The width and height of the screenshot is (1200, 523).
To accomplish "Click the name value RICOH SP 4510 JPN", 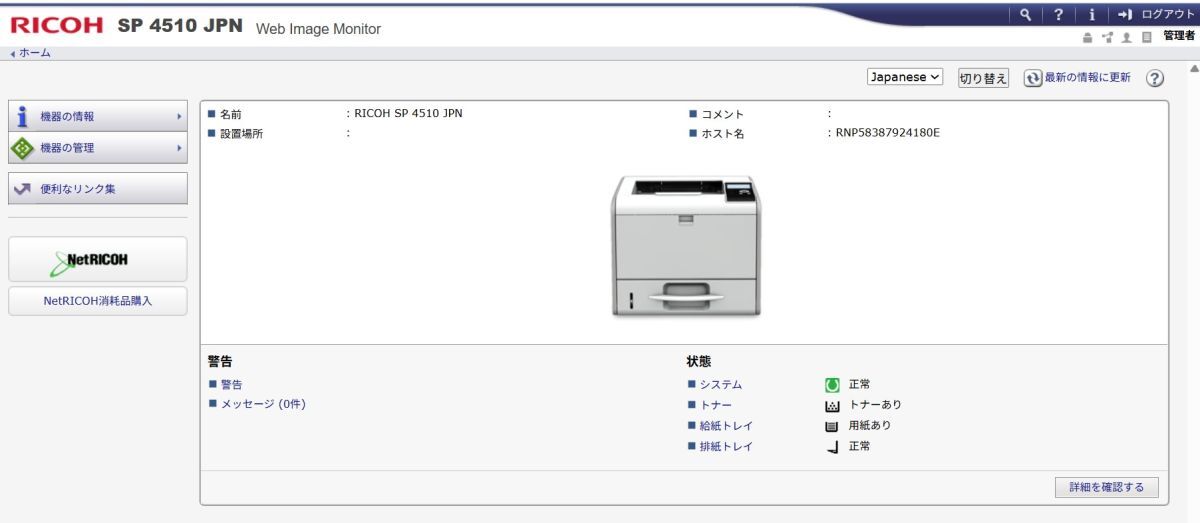I will point(409,113).
